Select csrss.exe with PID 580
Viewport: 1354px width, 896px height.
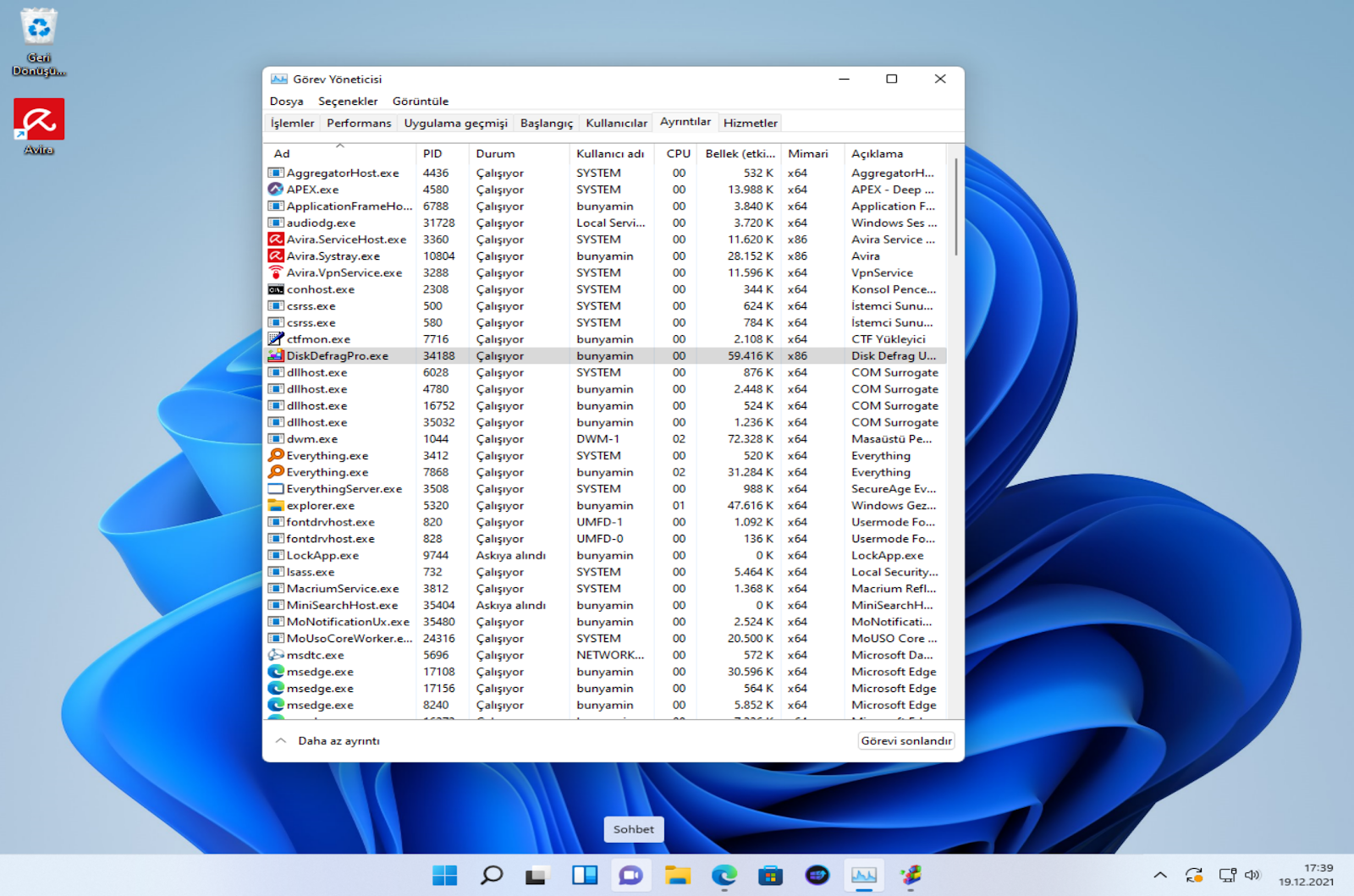[x=606, y=323]
